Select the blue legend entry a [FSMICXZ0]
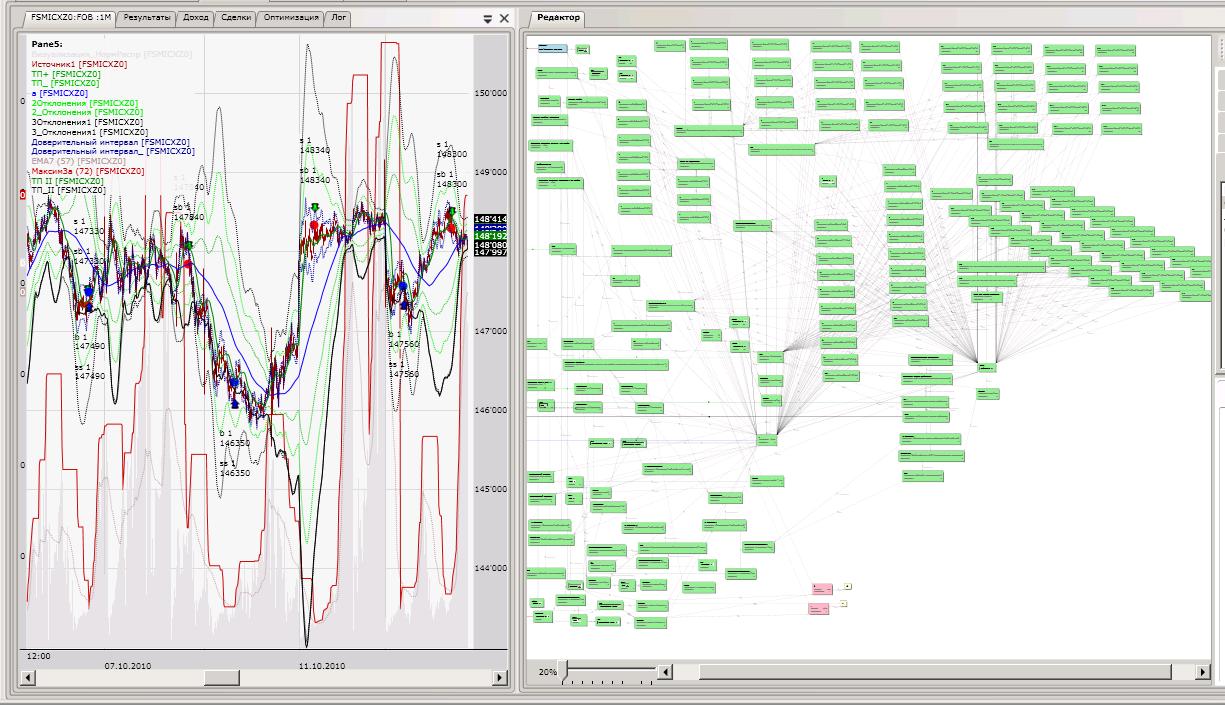The height and width of the screenshot is (705, 1225). (x=61, y=93)
